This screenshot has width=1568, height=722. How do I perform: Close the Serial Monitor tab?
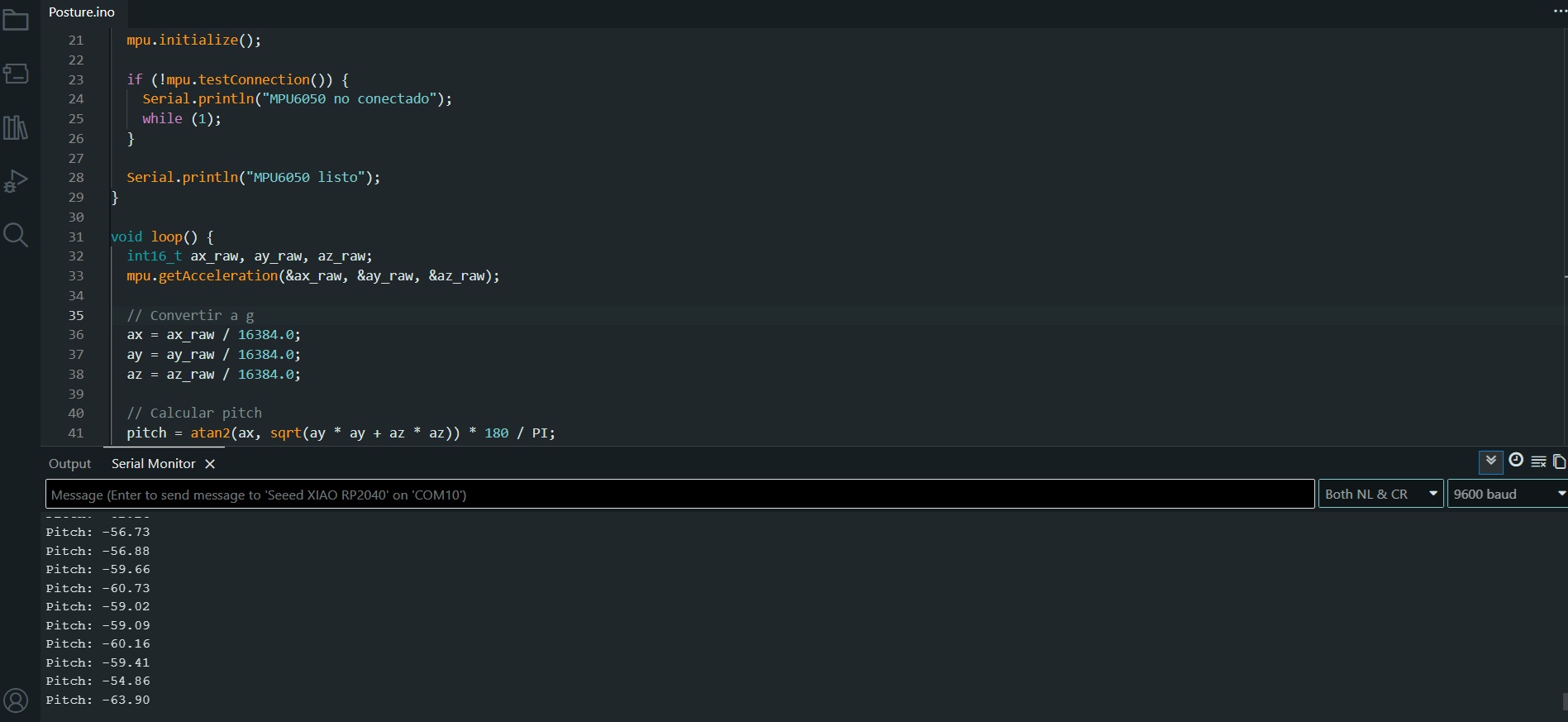(210, 464)
